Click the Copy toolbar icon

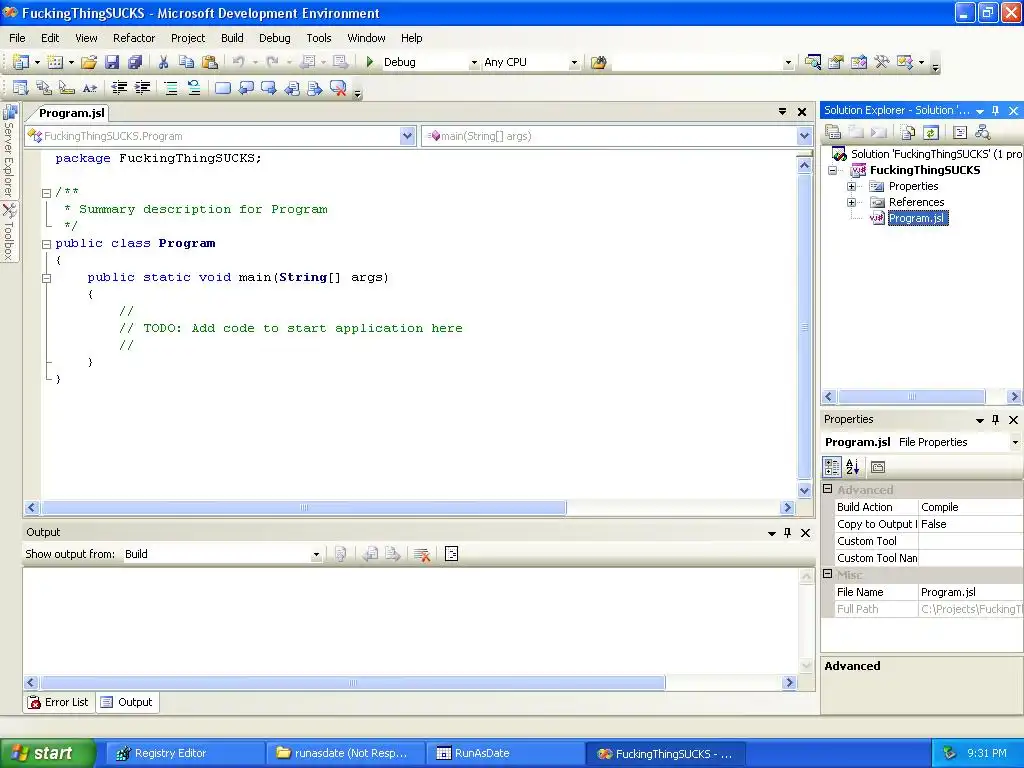[x=186, y=62]
